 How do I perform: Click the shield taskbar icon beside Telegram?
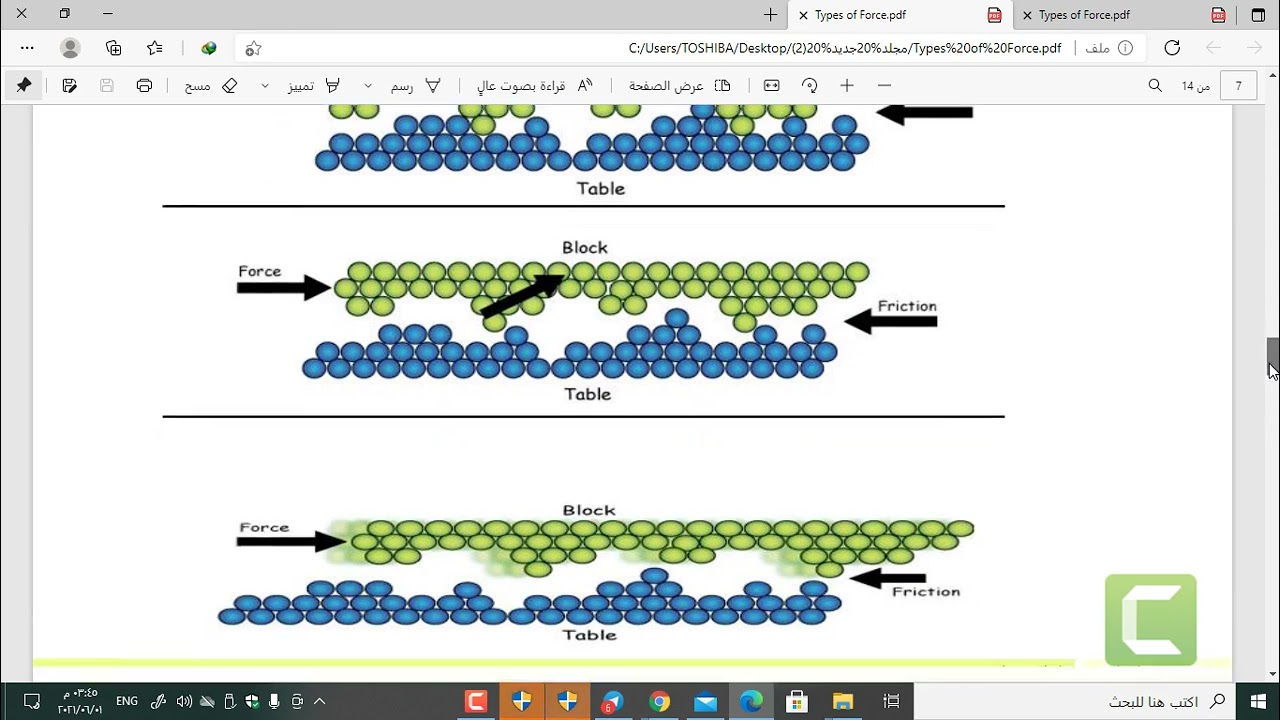pos(567,701)
